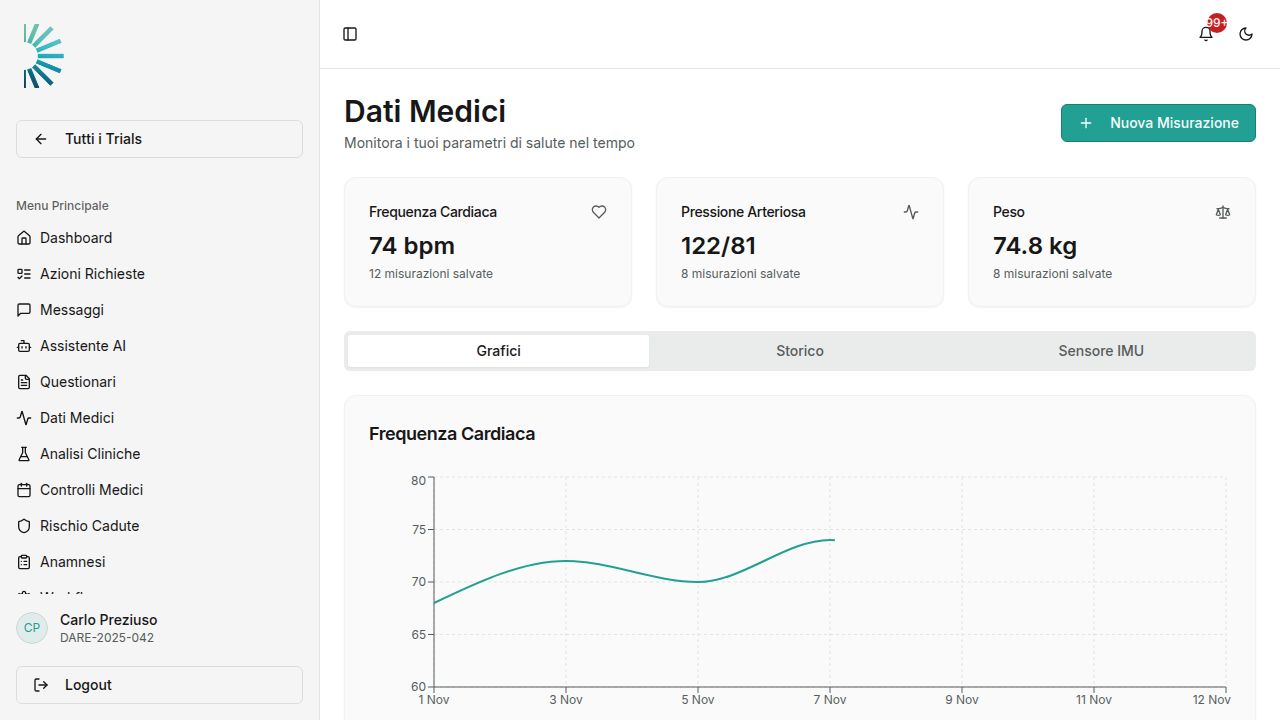Image resolution: width=1280 pixels, height=720 pixels.
Task: Click the Dati Medici page heading
Action: coord(425,111)
